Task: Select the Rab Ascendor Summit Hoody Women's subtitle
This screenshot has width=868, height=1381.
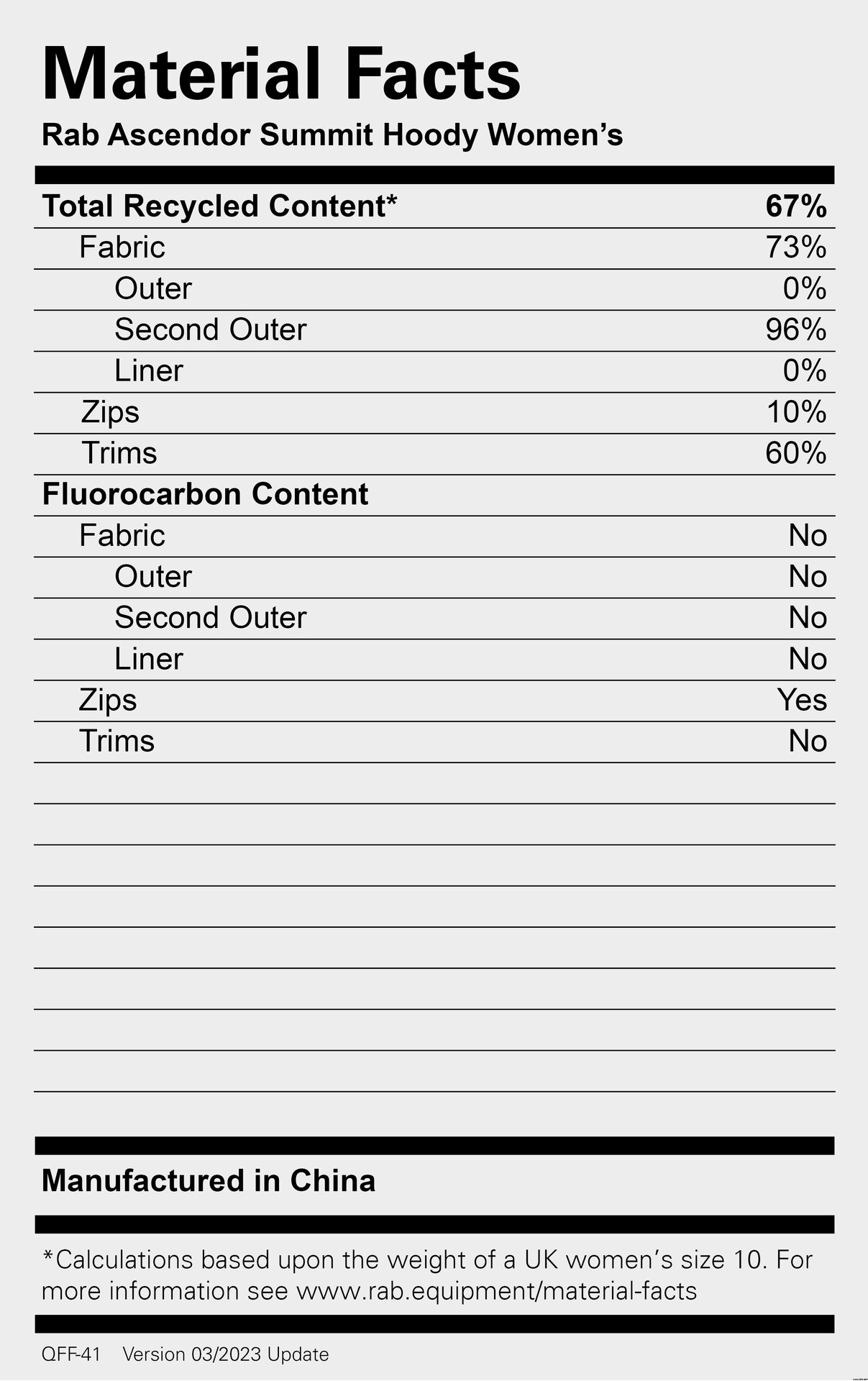Action: tap(332, 135)
